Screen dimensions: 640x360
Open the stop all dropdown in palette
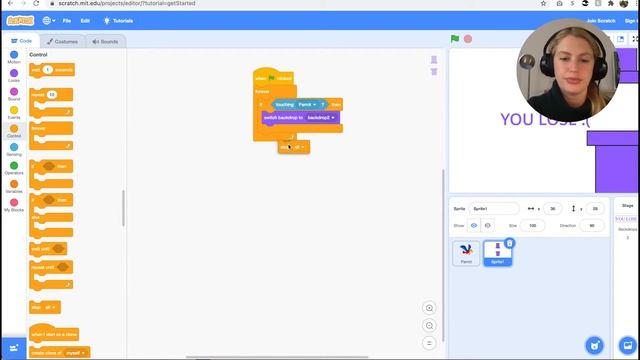pyautogui.click(x=53, y=307)
